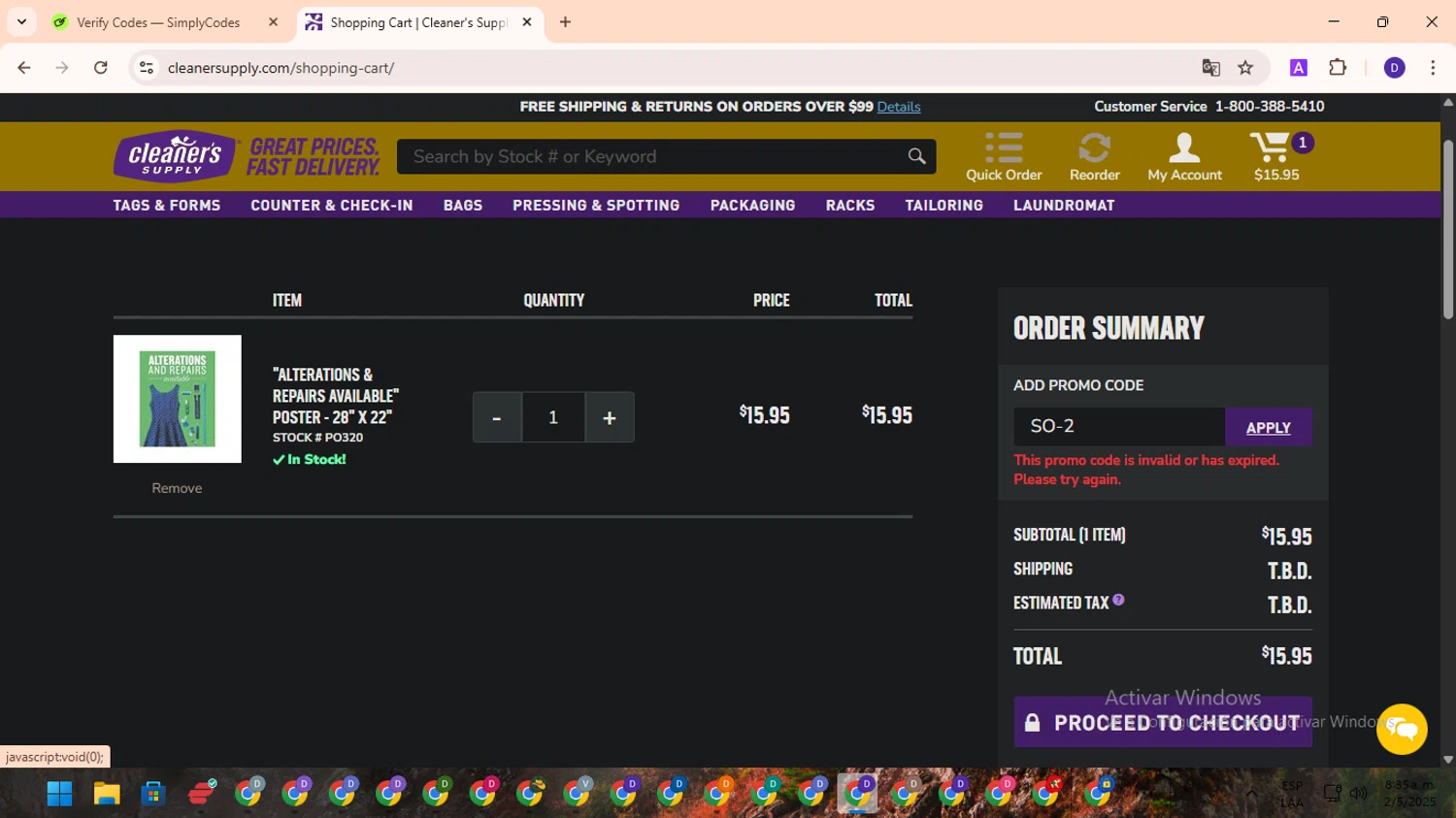
Task: Open the tab search dropdown arrow
Action: (x=21, y=22)
